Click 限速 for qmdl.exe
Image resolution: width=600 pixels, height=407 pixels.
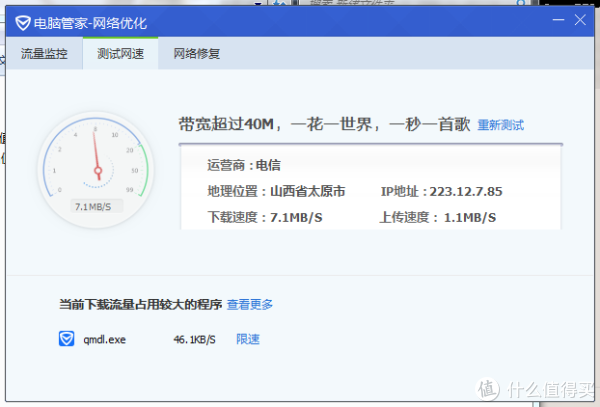(248, 339)
